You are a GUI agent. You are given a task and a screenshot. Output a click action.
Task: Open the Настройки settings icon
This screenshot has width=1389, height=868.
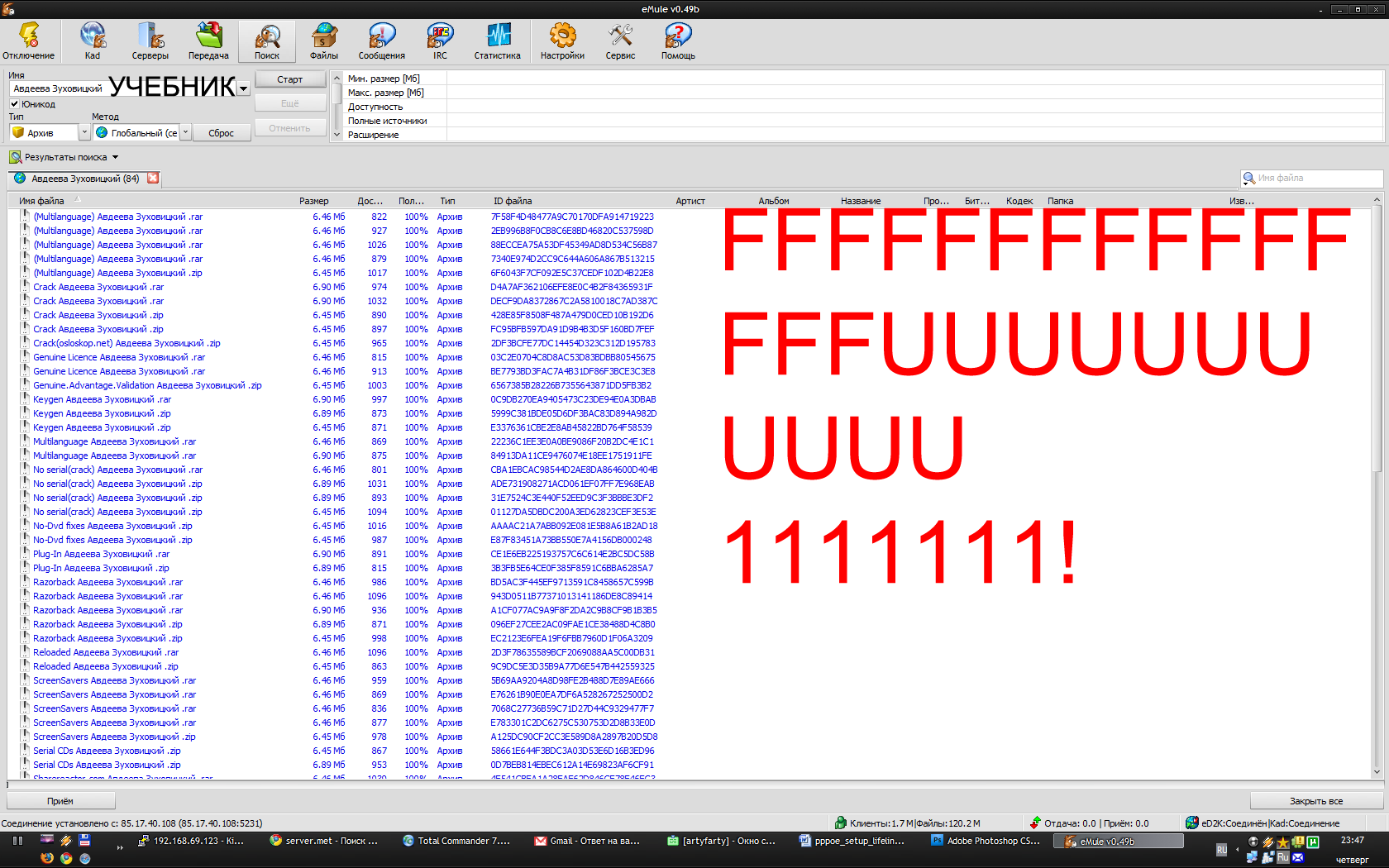[x=562, y=41]
